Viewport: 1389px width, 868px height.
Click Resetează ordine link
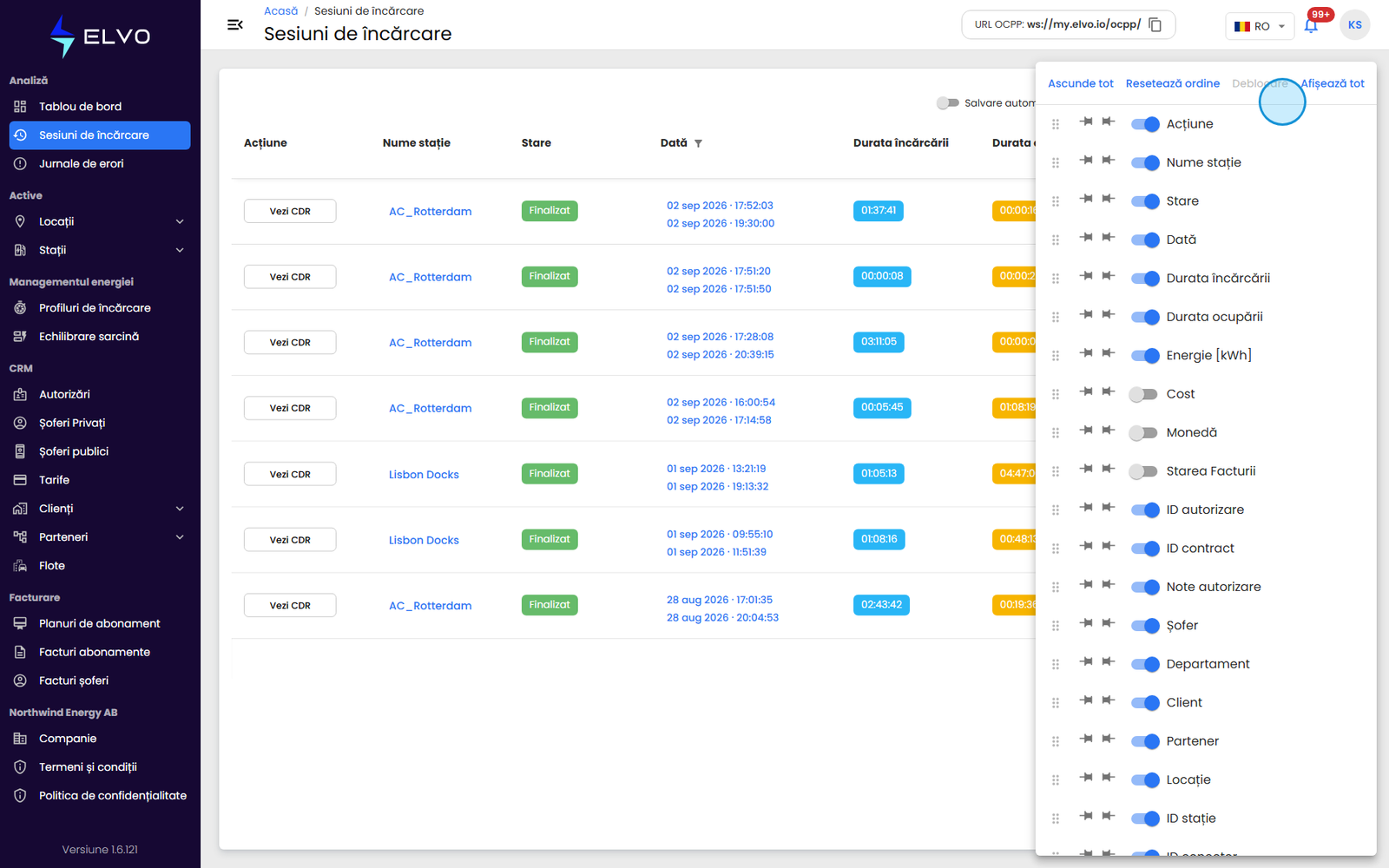pyautogui.click(x=1173, y=83)
